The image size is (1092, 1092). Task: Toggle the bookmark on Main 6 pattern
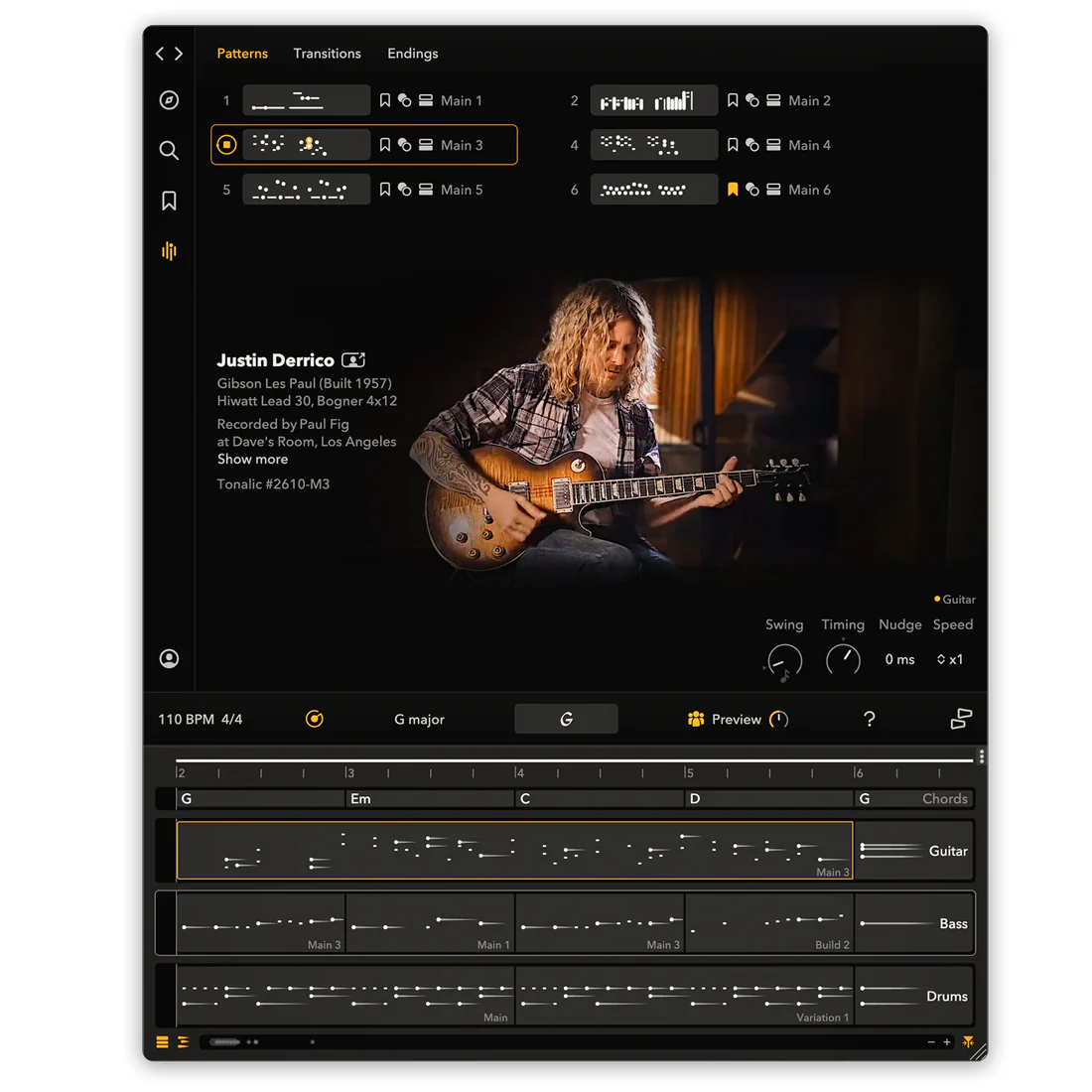click(x=733, y=190)
